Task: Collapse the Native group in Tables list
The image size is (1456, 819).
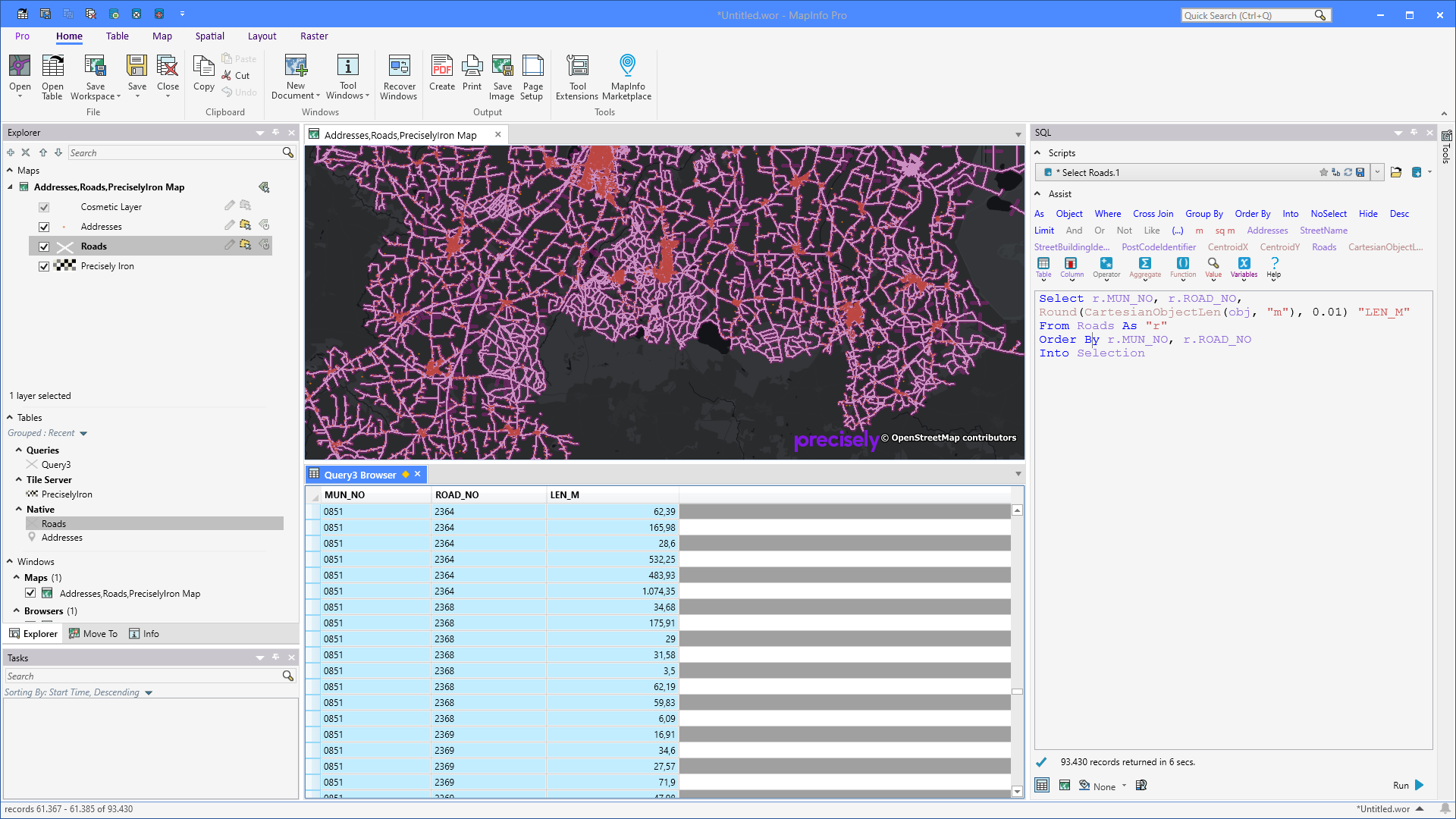Action: point(19,509)
